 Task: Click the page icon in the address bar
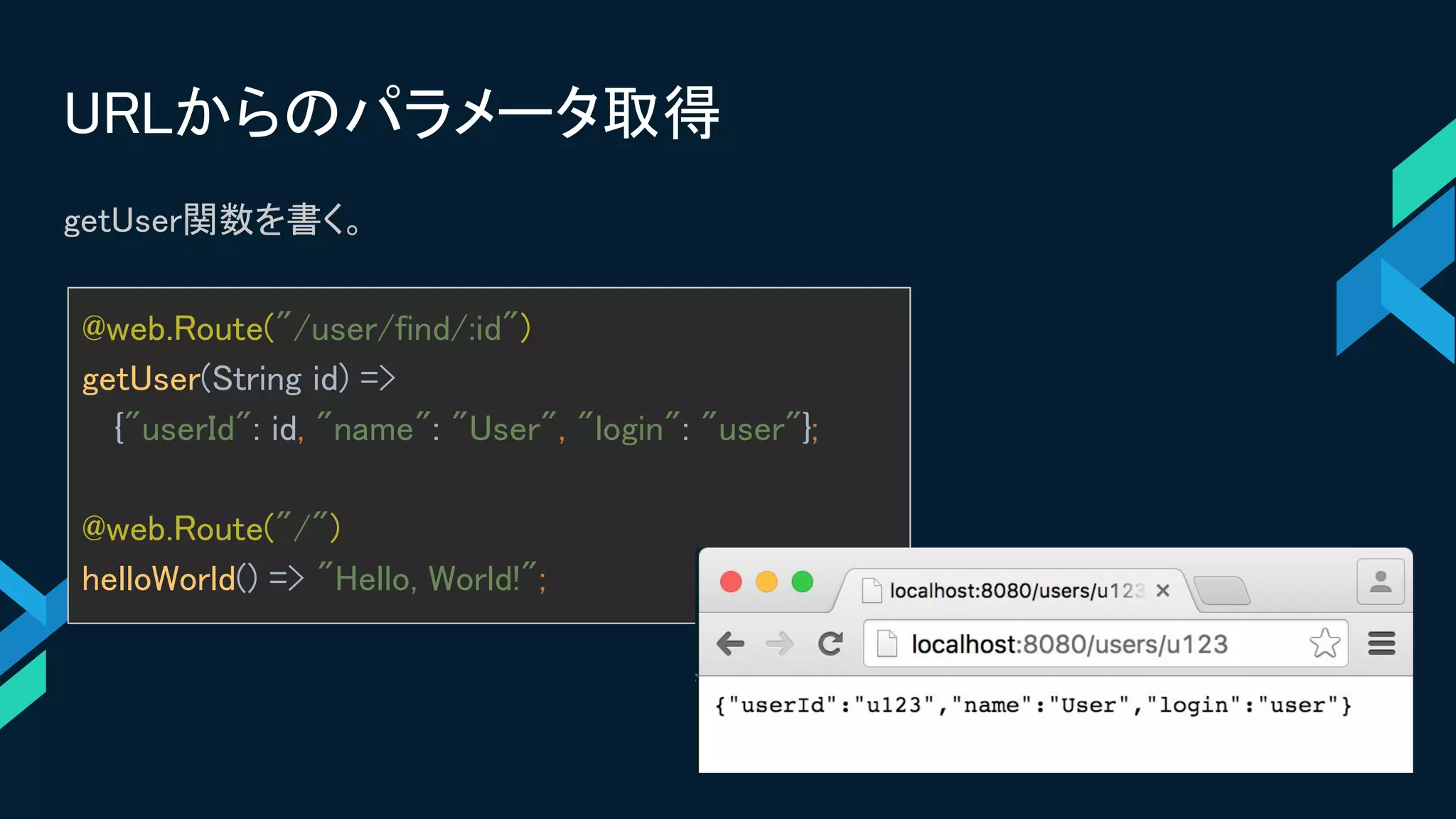[x=887, y=644]
